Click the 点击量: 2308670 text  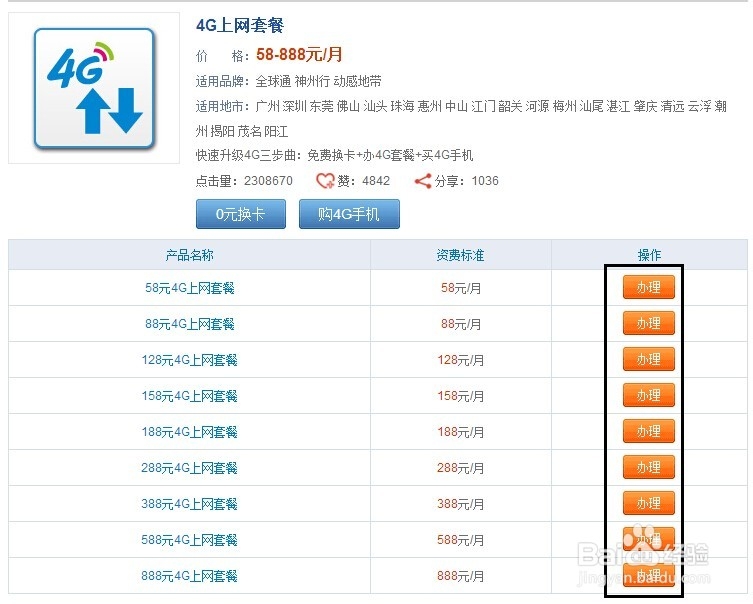coord(244,181)
